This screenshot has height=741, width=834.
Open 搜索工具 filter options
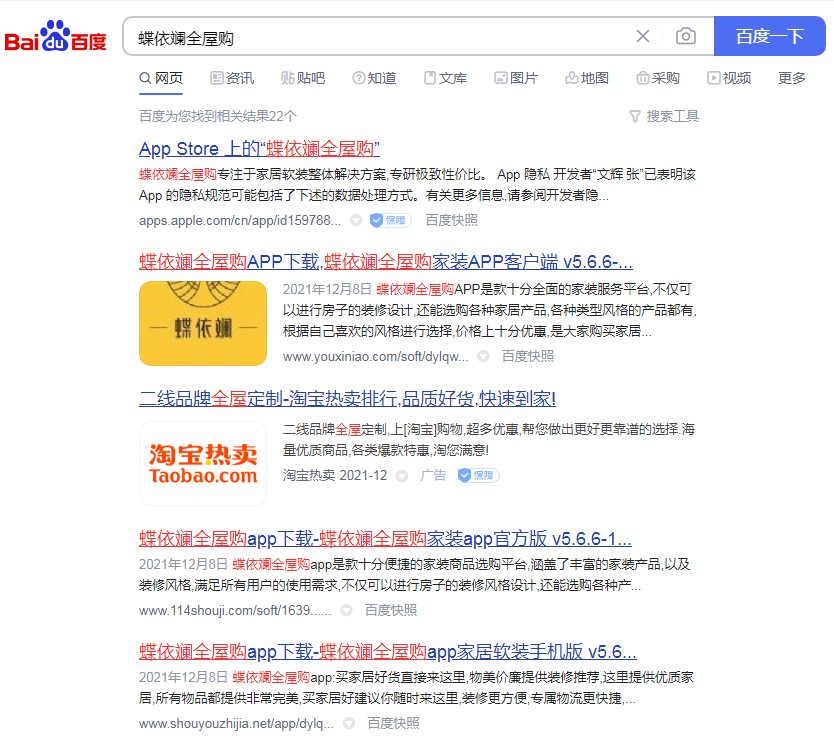pos(664,116)
